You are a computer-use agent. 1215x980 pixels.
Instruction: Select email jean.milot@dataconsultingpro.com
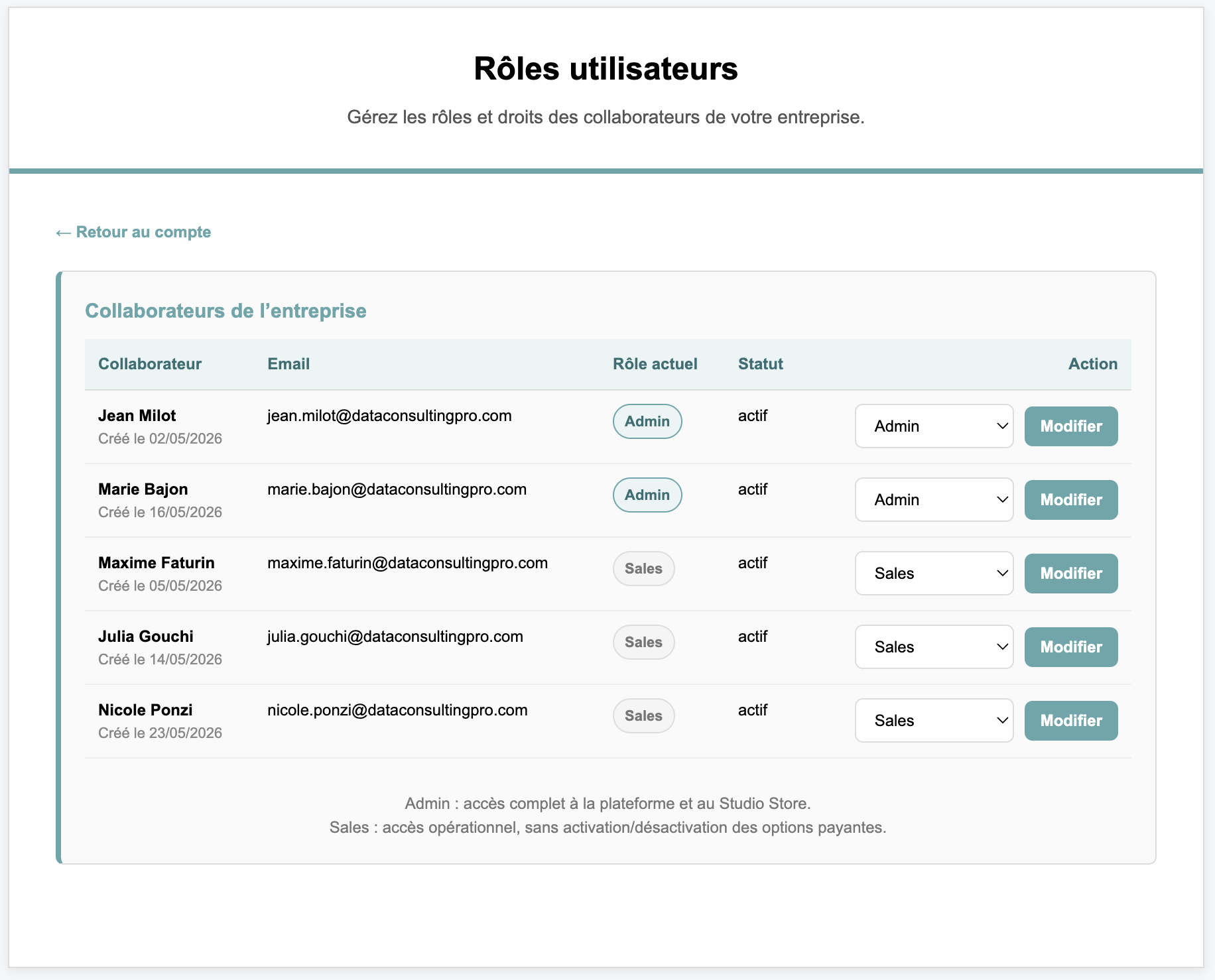click(x=389, y=416)
